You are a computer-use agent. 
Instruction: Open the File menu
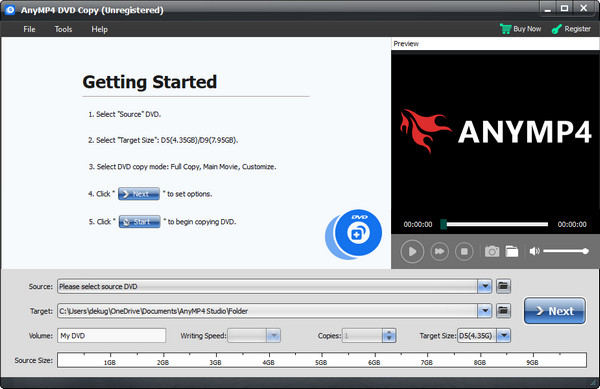29,29
